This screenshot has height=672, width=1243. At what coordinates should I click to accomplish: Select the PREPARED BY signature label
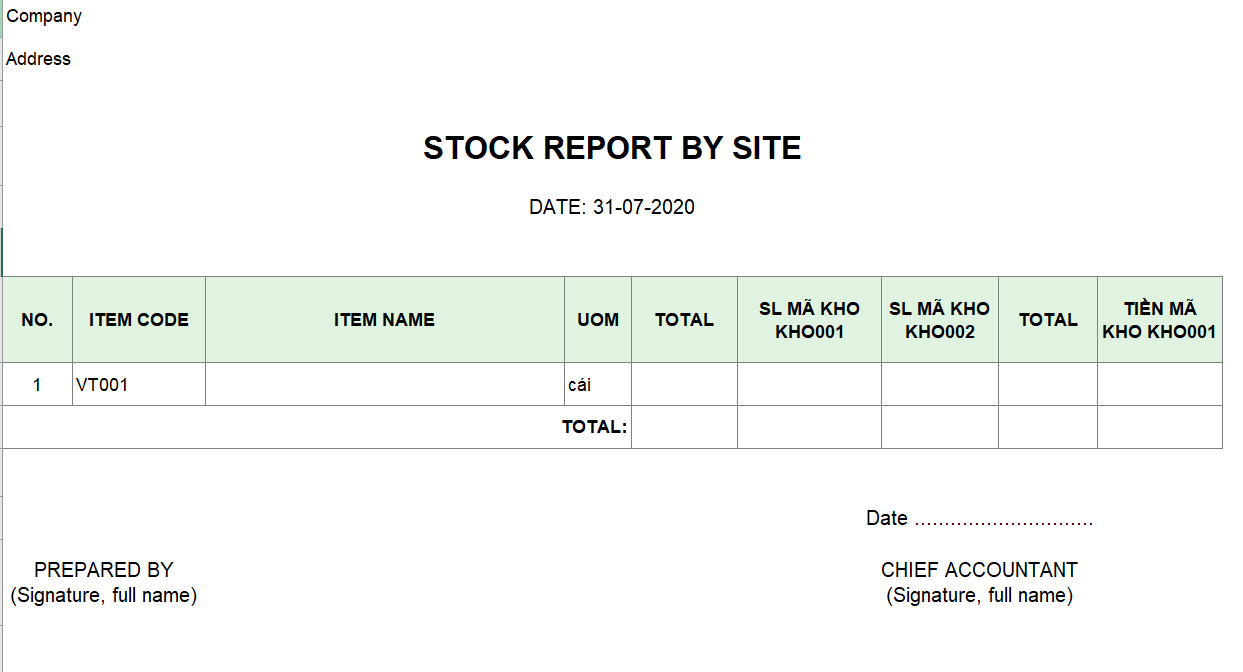tap(104, 570)
